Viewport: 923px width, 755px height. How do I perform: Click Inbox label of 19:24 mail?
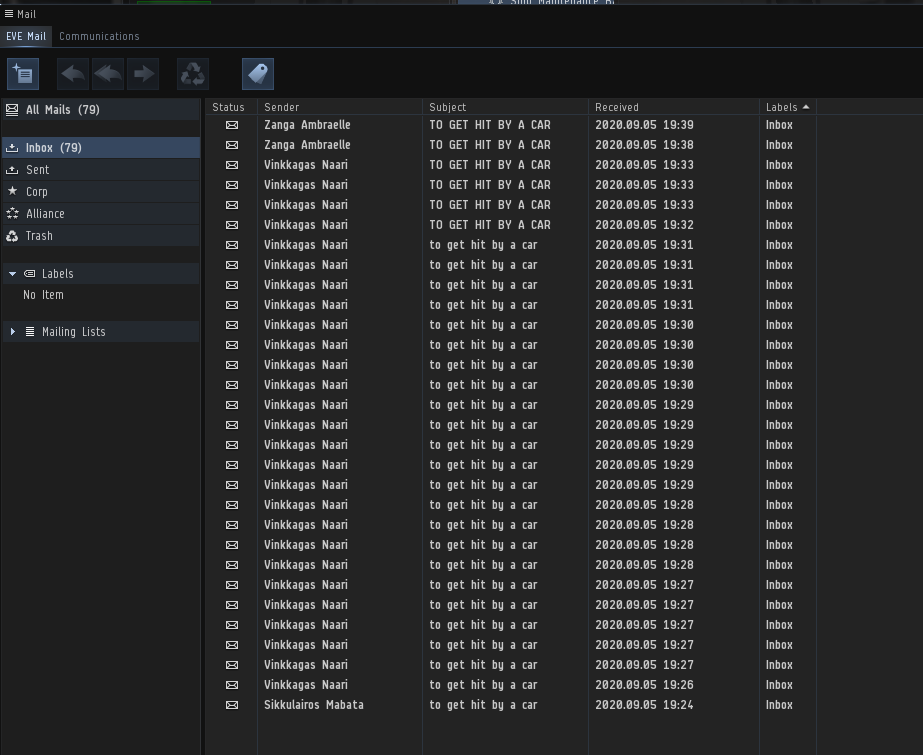coord(779,705)
